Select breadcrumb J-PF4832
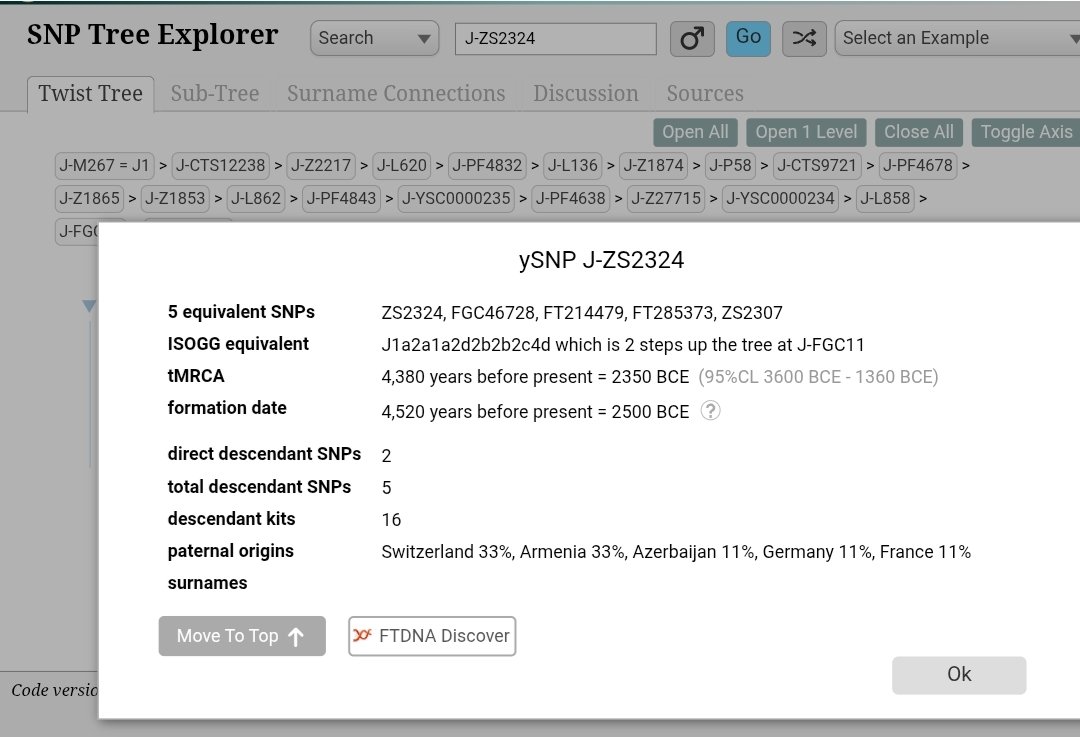Screen dimensions: 1080x737 [488, 166]
